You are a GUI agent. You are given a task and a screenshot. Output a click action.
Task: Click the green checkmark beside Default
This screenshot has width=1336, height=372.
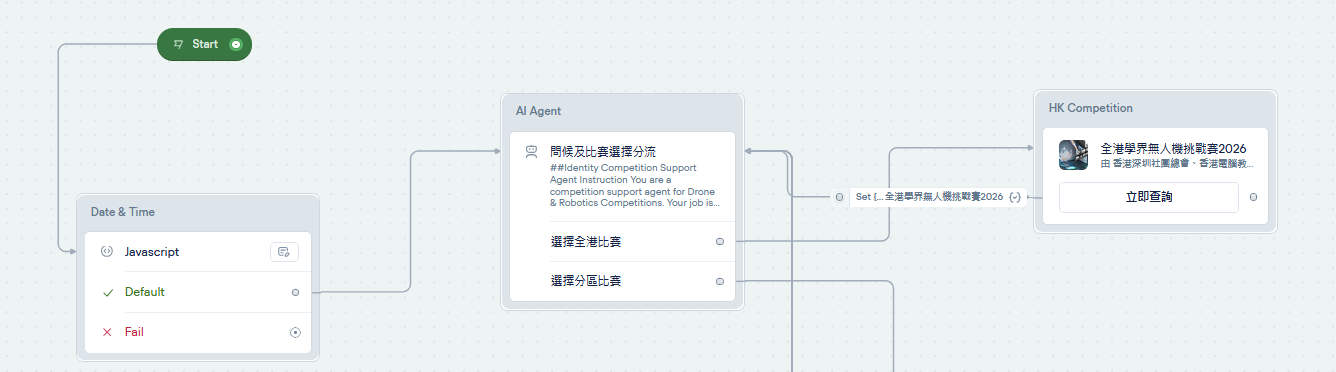107,292
